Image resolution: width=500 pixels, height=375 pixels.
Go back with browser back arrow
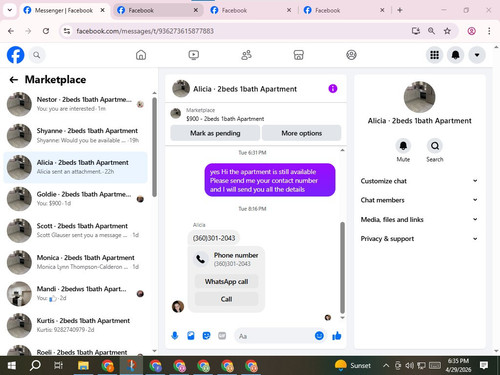(11, 31)
